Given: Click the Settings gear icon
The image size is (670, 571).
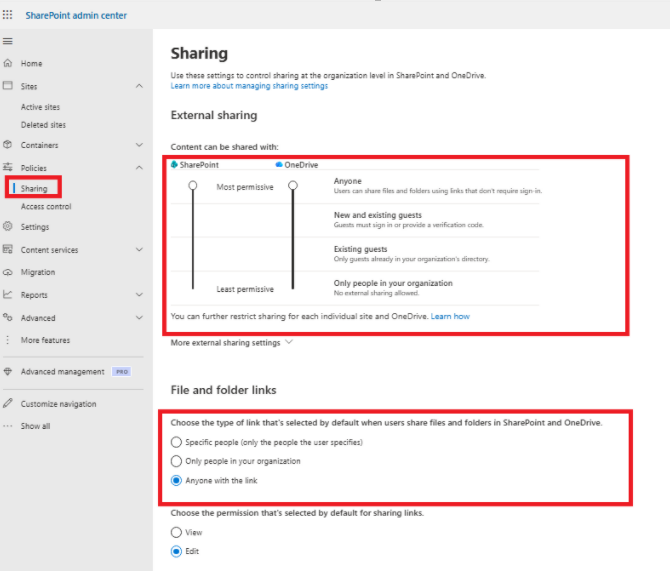Looking at the screenshot, I should pos(8,226).
